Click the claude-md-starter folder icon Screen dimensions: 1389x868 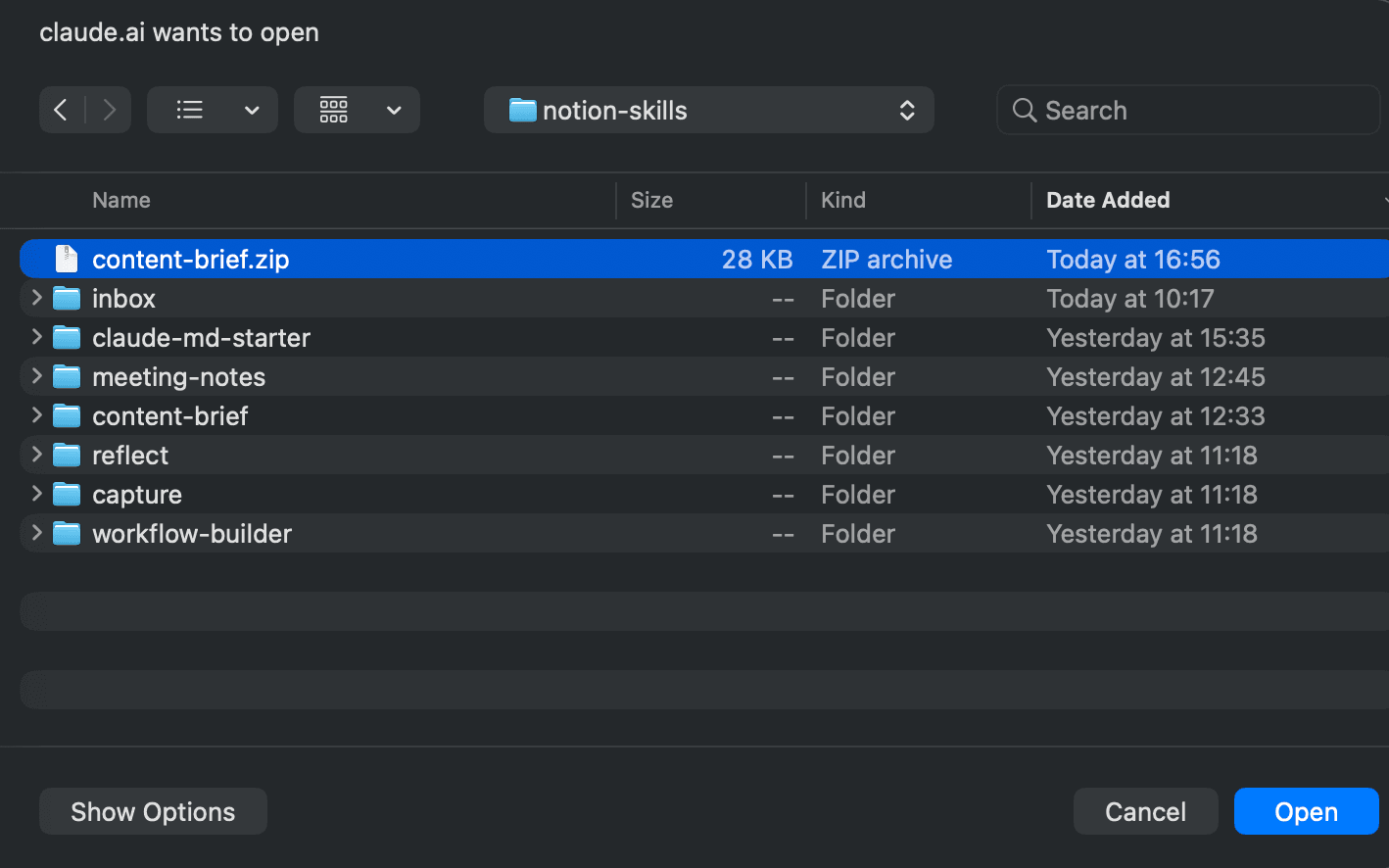click(67, 337)
